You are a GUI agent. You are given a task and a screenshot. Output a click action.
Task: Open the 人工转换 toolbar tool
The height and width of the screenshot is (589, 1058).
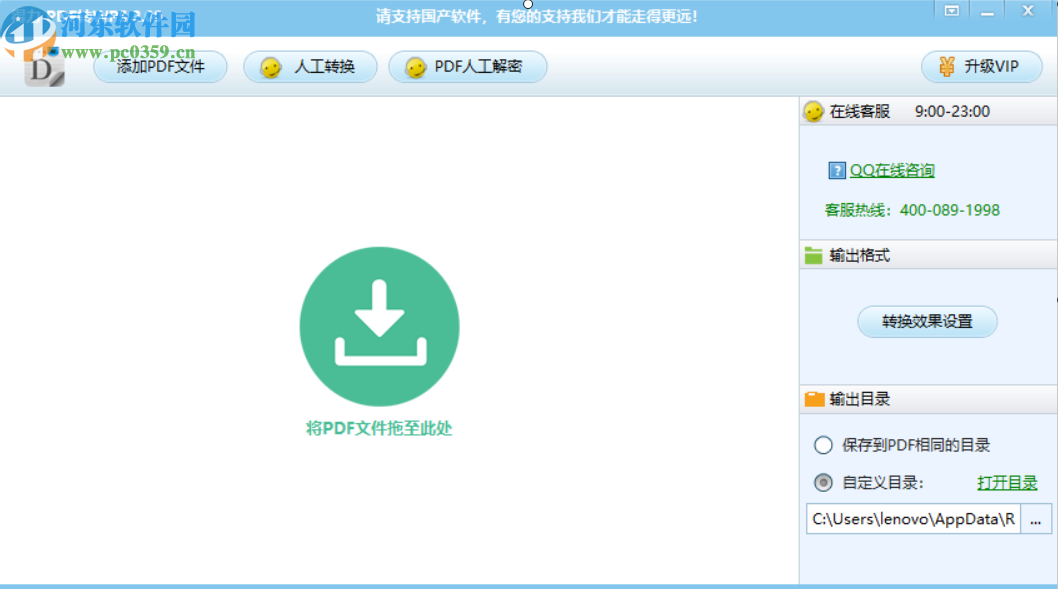(x=310, y=67)
